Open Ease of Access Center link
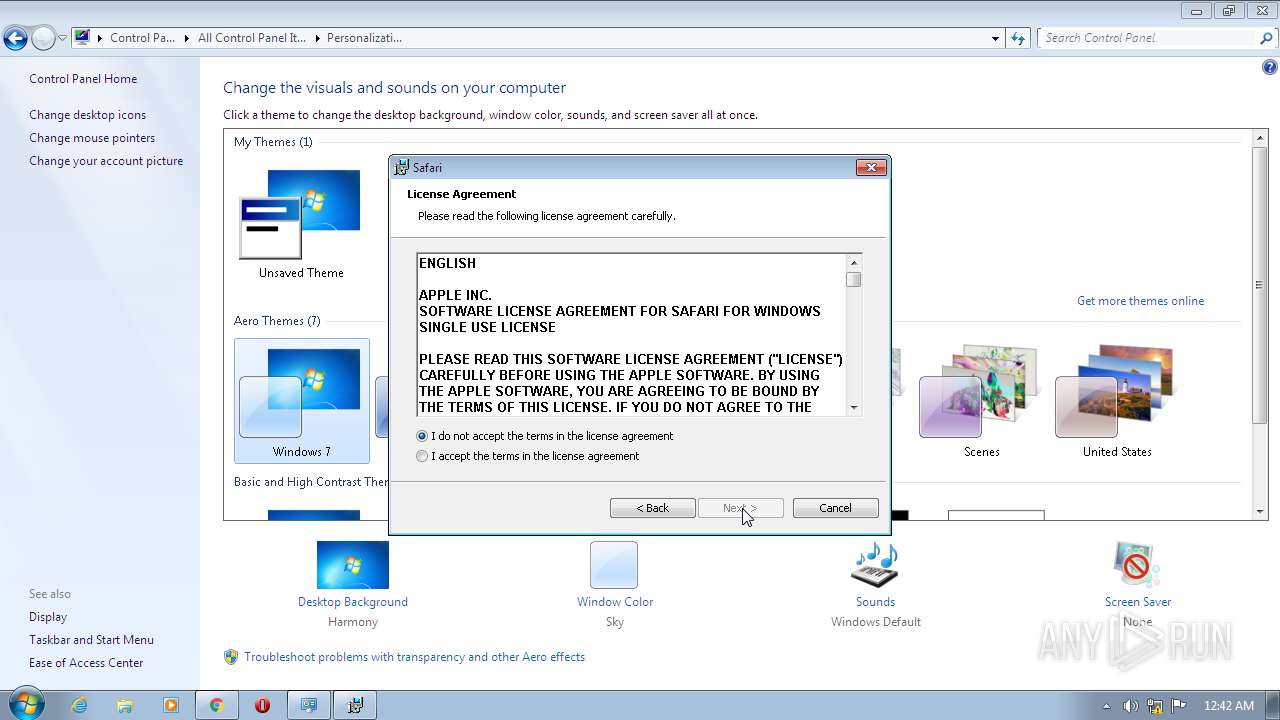The image size is (1280, 720). pos(86,663)
